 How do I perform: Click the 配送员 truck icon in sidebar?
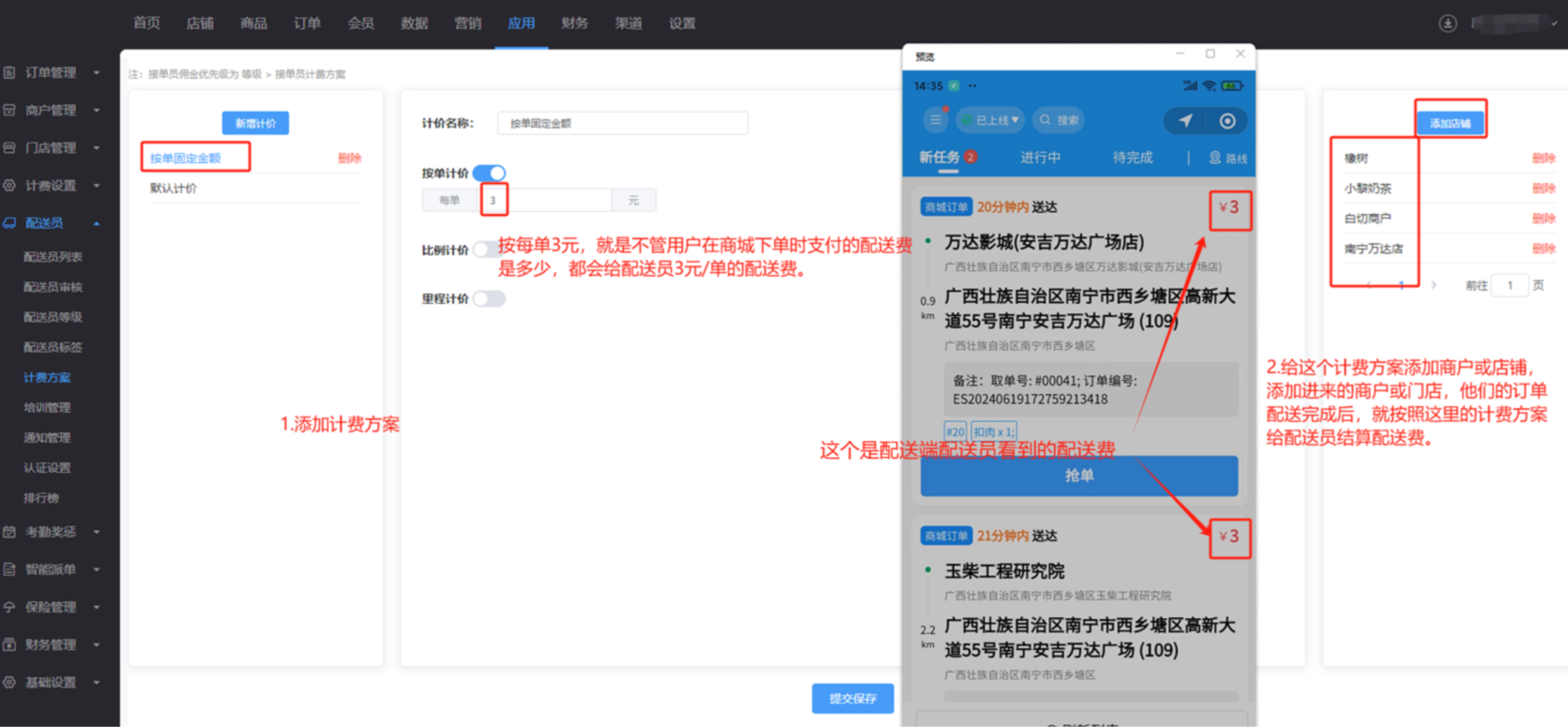(9, 223)
